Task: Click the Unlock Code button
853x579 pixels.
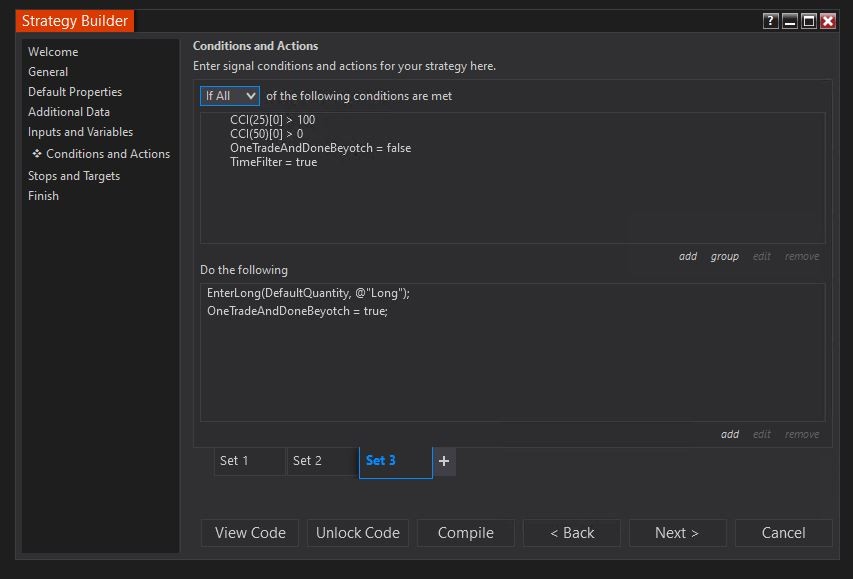Action: [357, 533]
